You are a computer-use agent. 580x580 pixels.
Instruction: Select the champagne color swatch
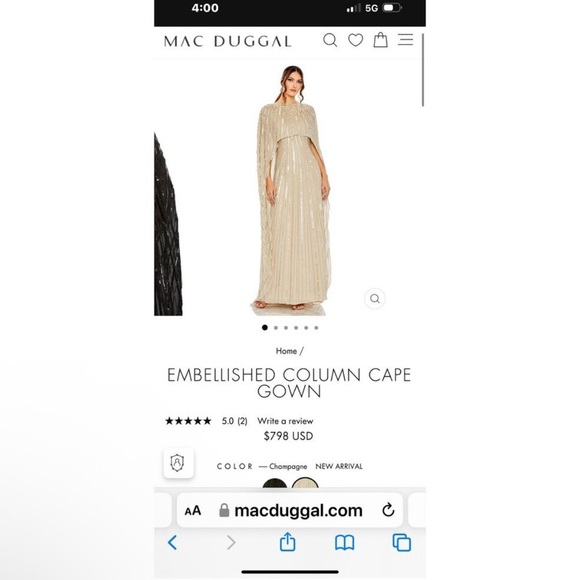pos(305,483)
